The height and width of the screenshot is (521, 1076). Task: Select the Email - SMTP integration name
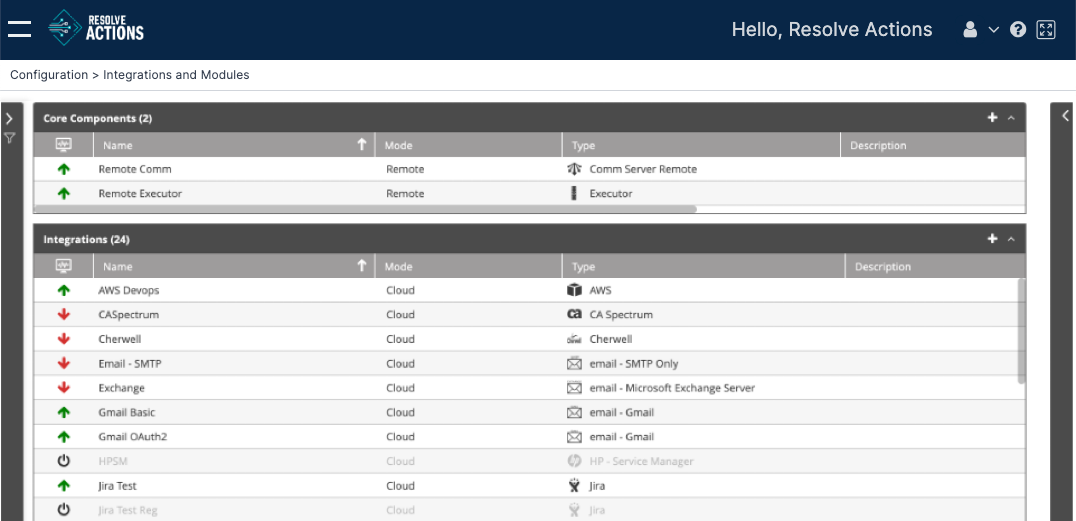click(130, 364)
